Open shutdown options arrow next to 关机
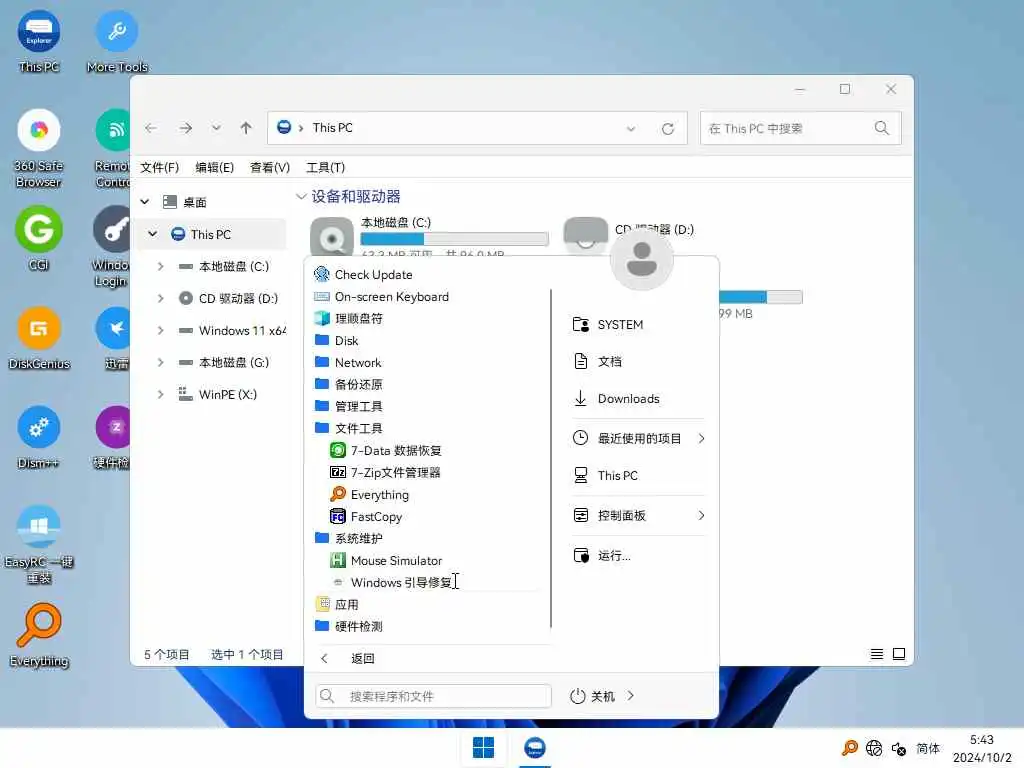 [x=630, y=696]
